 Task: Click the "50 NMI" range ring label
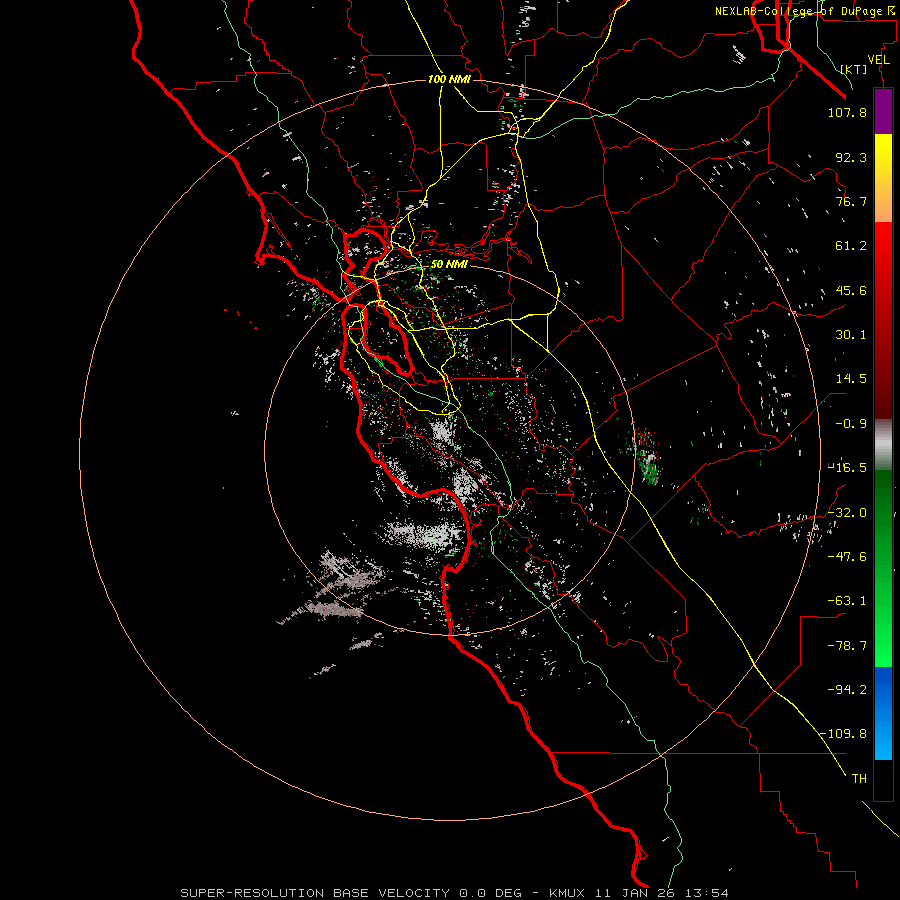pyautogui.click(x=449, y=264)
